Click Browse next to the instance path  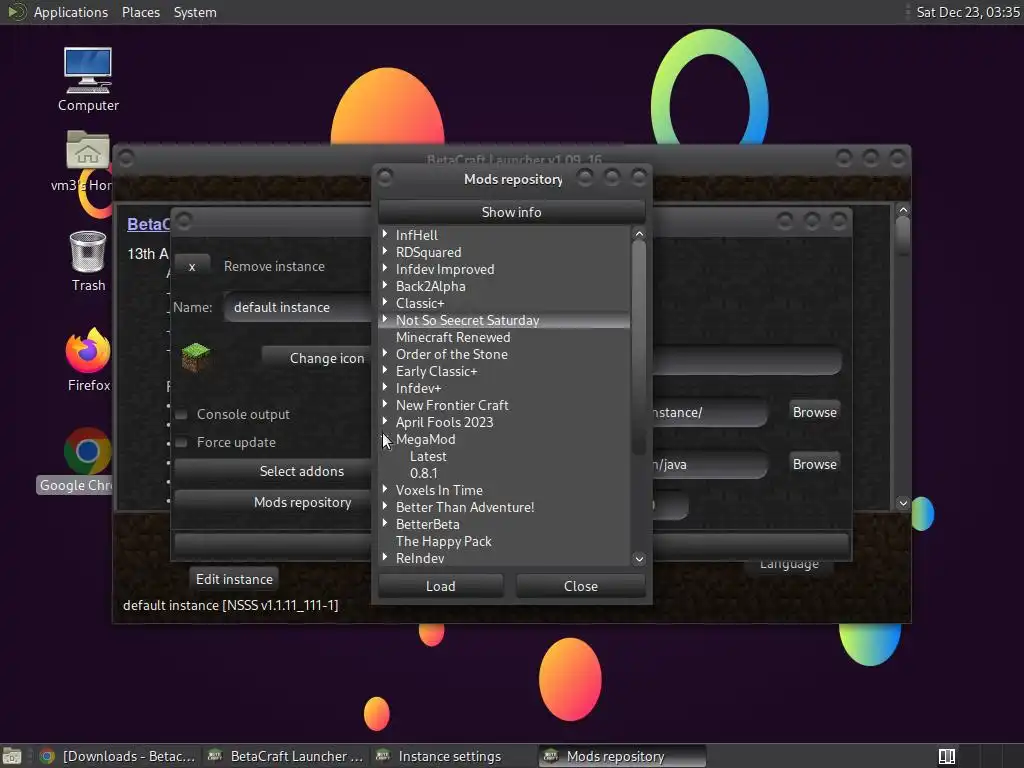[x=814, y=412]
